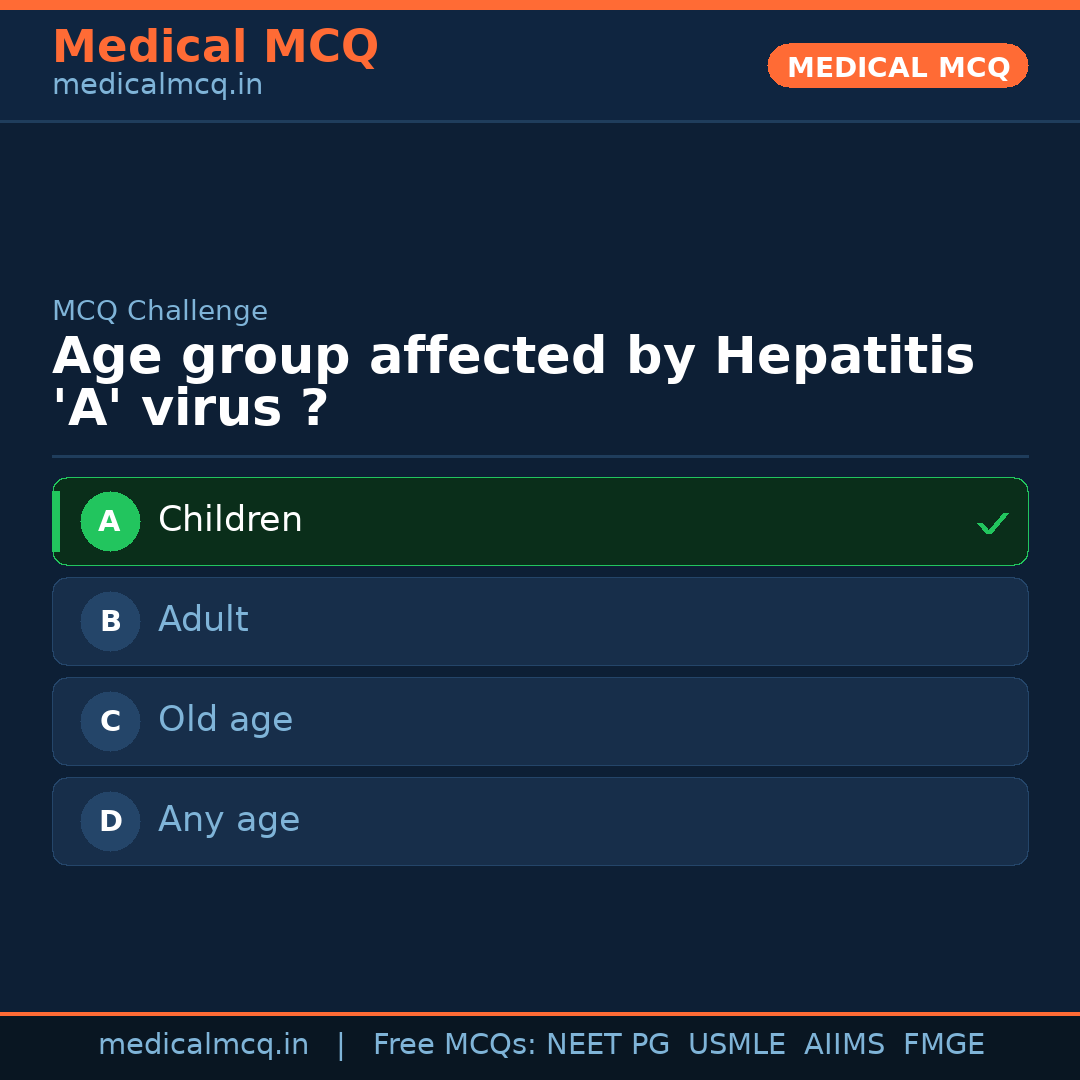Open the medicalmcq.in link in footer

pos(203,1045)
